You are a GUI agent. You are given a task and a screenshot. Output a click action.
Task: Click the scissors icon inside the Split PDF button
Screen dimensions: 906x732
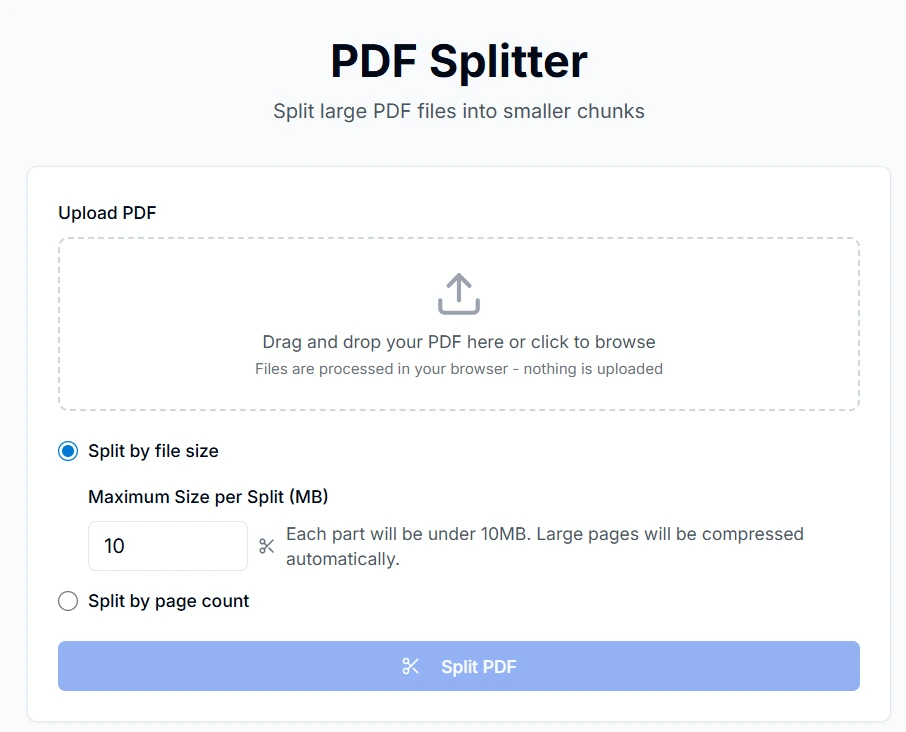click(411, 666)
